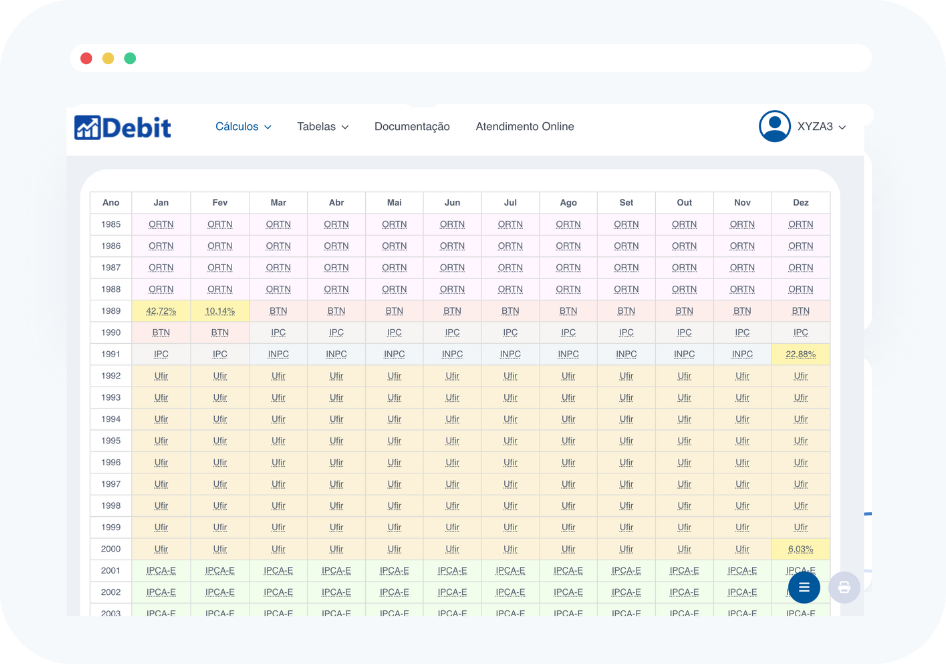Click the green window maximize dot

(130, 58)
